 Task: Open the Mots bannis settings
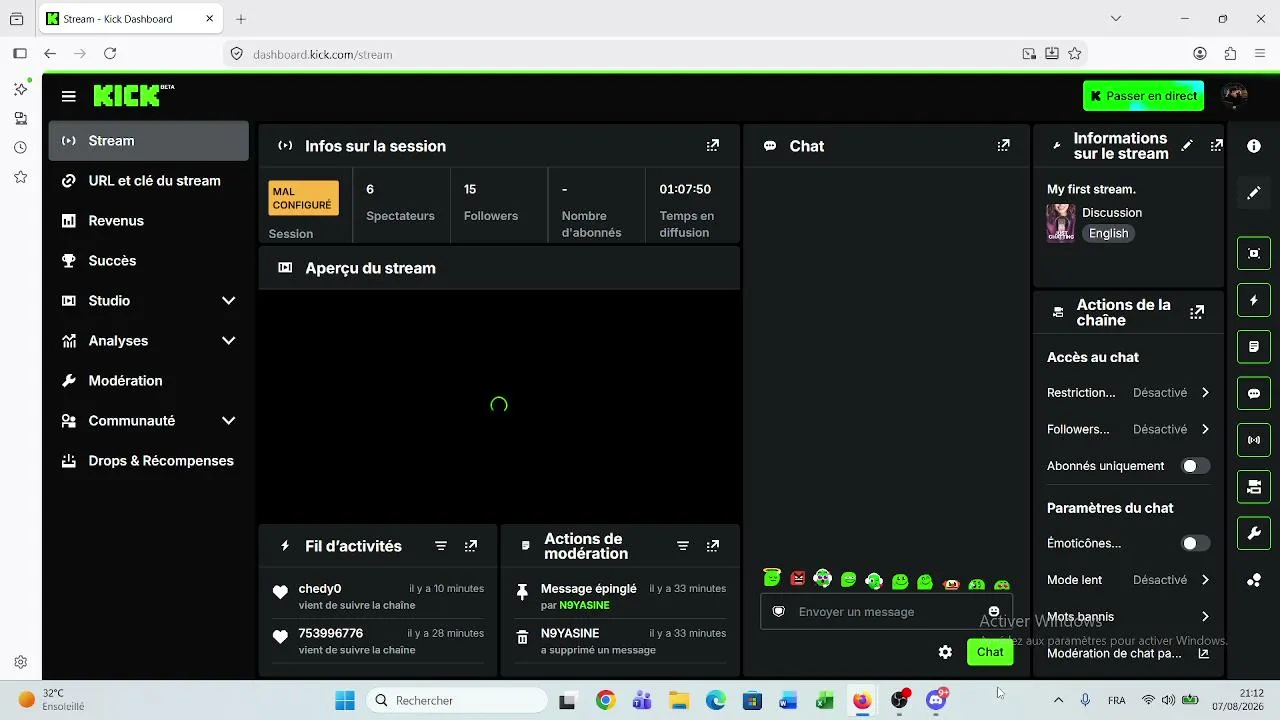pos(1129,617)
